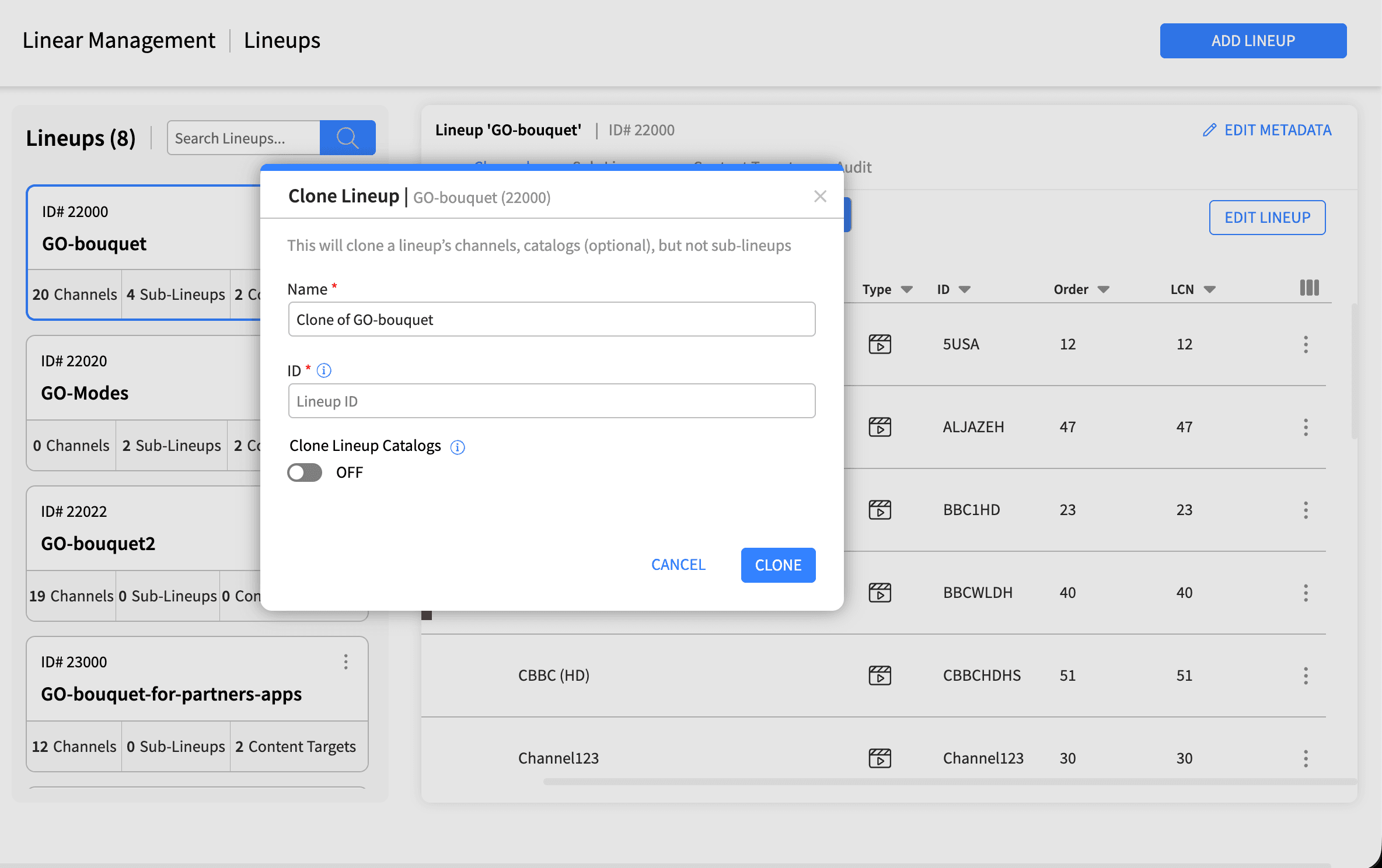Open the column chooser icon

(x=1309, y=288)
